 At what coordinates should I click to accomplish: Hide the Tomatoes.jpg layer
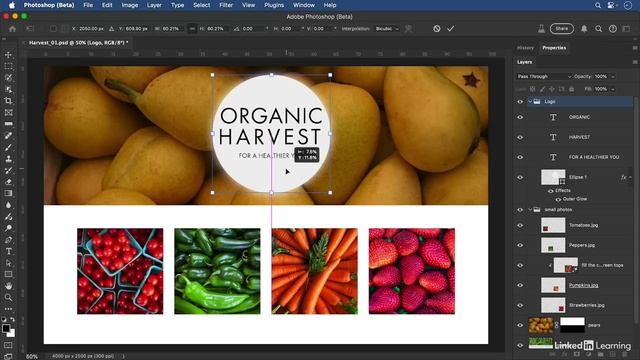coord(520,225)
